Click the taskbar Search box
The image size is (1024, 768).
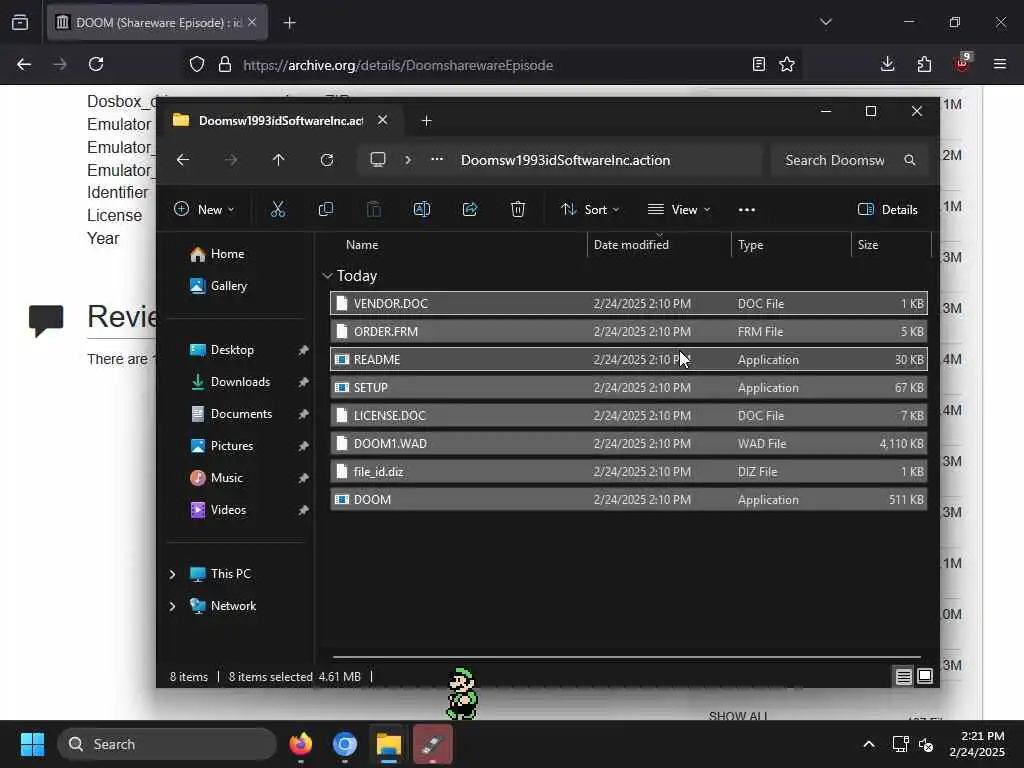tap(167, 744)
